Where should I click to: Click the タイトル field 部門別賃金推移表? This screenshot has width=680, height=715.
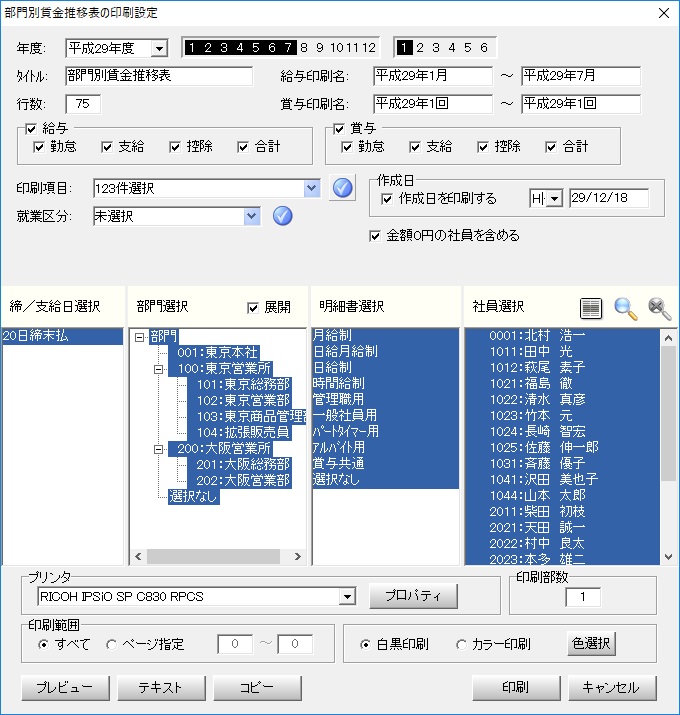click(x=159, y=76)
